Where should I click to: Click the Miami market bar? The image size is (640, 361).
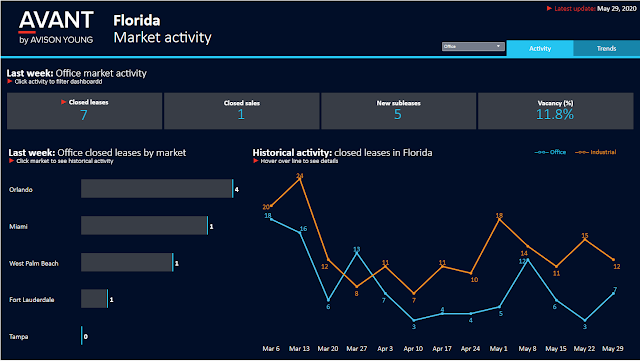[144, 225]
